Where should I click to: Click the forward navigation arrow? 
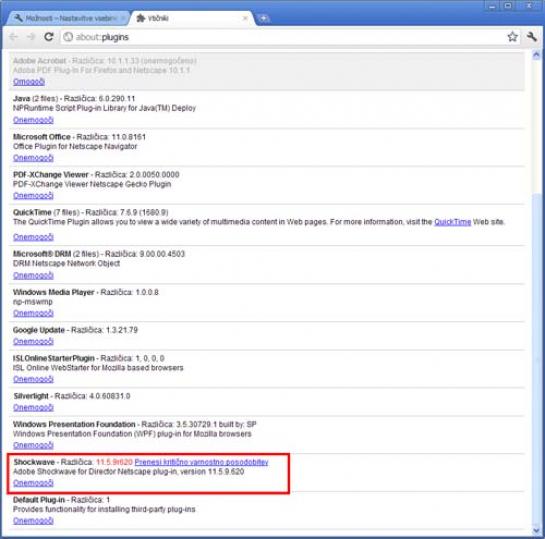[x=31, y=37]
